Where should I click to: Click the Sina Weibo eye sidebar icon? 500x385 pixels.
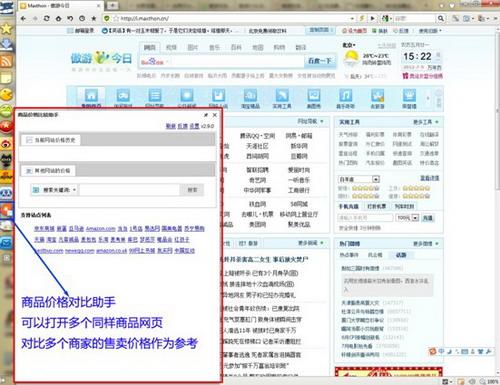point(6,144)
